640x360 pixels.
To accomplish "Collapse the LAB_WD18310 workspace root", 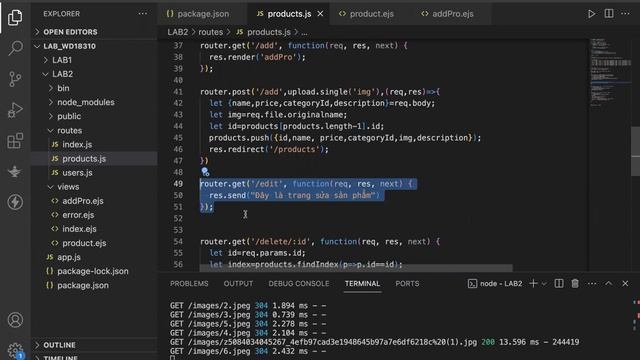I will click(94, 46).
